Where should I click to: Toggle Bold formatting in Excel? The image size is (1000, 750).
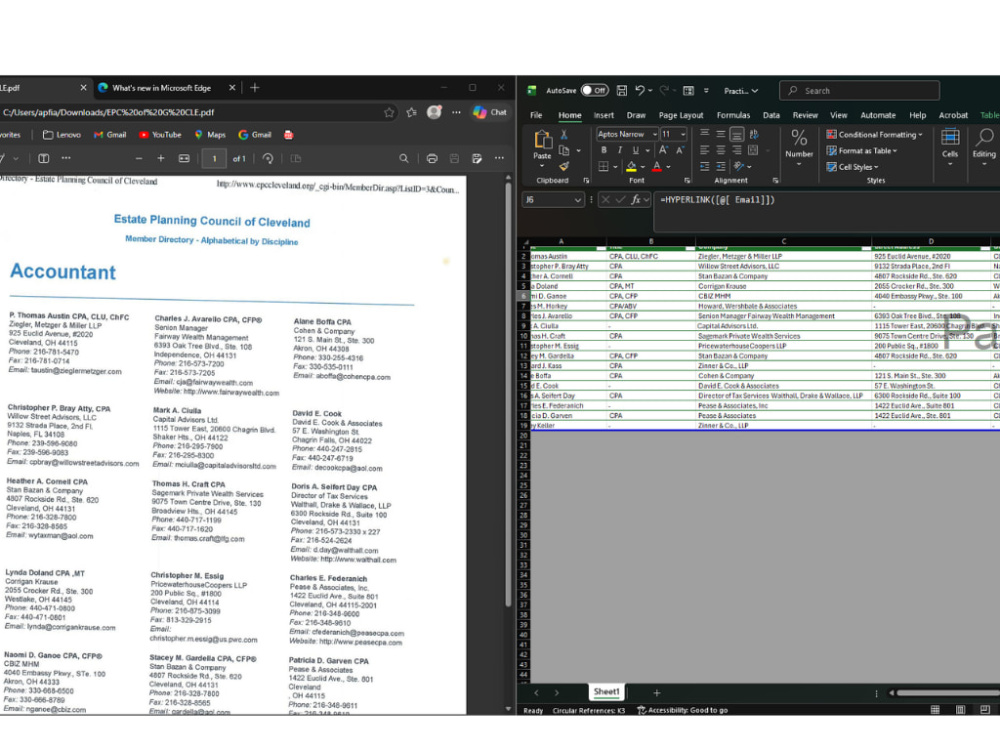[x=603, y=151]
